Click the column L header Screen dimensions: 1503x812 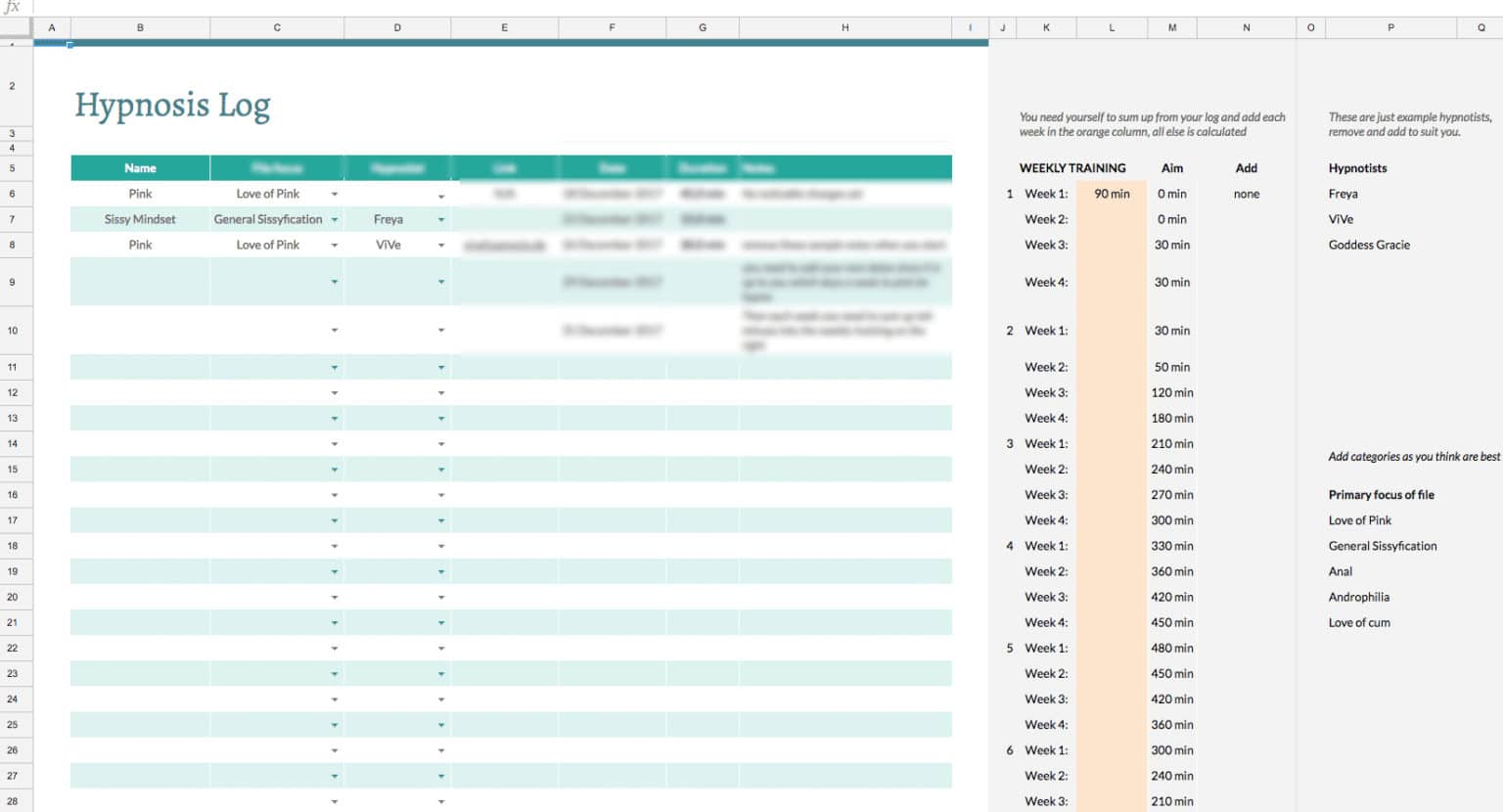pos(1112,27)
